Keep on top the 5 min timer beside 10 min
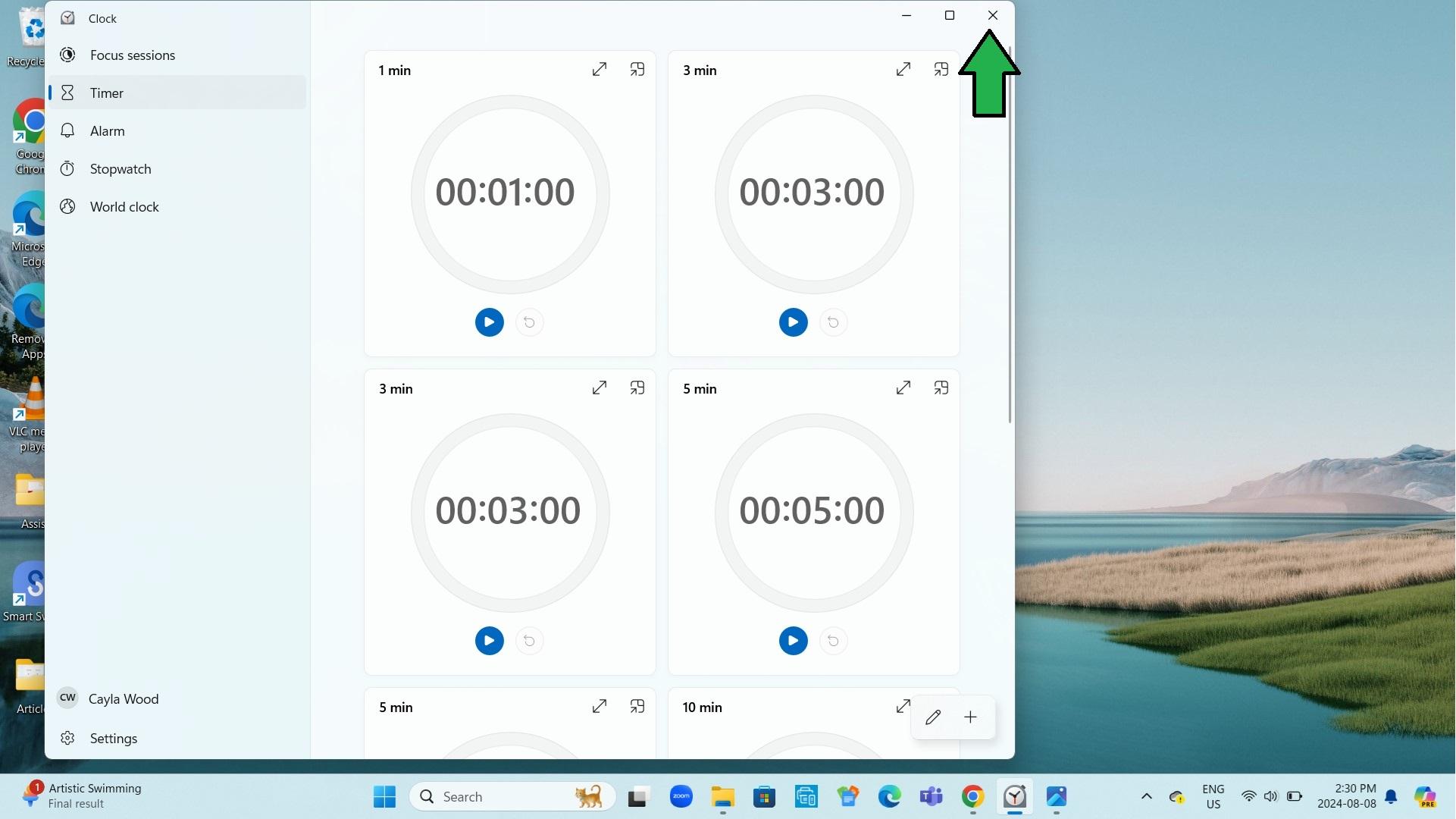Image resolution: width=1456 pixels, height=819 pixels. [637, 707]
